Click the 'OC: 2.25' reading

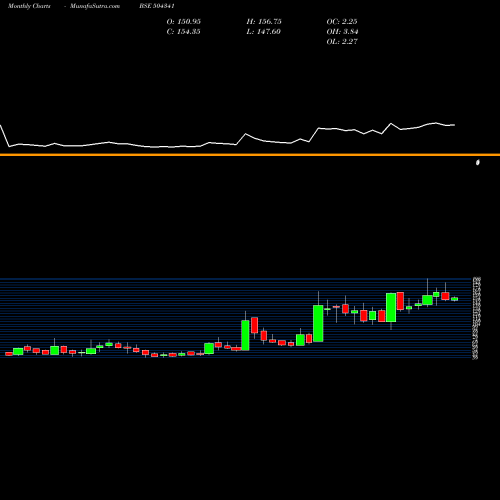click(342, 22)
